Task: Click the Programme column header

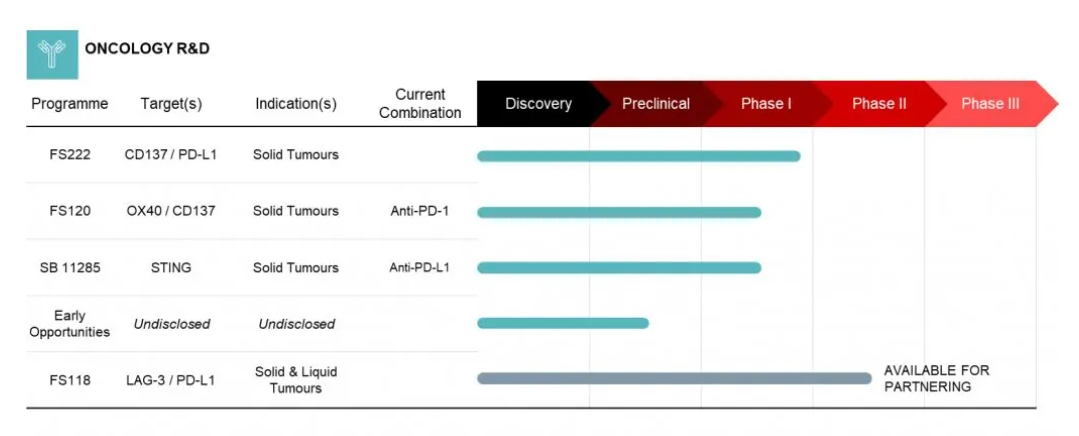Action: 70,104
